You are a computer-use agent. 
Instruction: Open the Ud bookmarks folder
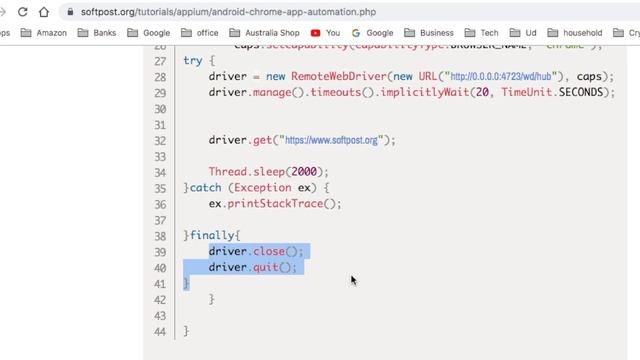pos(523,33)
